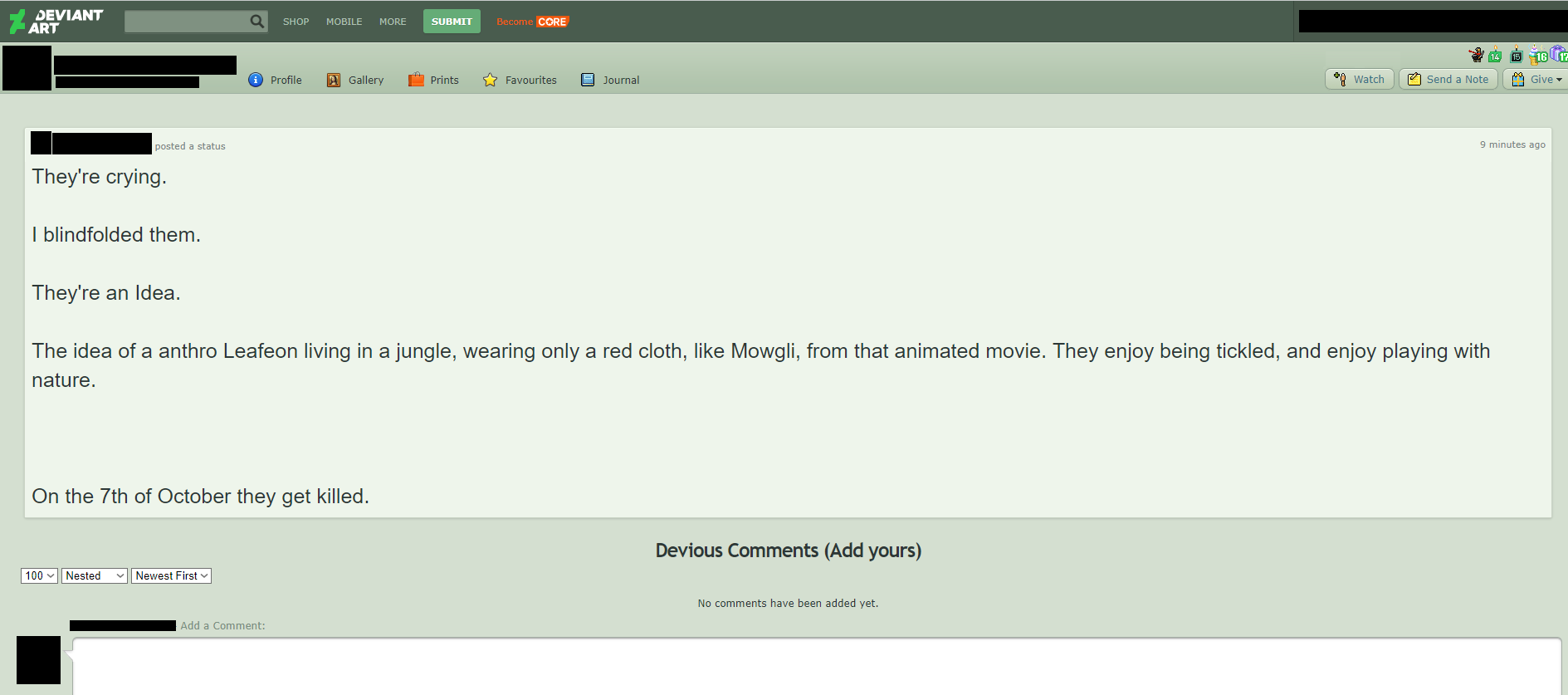Open the Profile info icon
The height and width of the screenshot is (695, 1568).
click(256, 80)
